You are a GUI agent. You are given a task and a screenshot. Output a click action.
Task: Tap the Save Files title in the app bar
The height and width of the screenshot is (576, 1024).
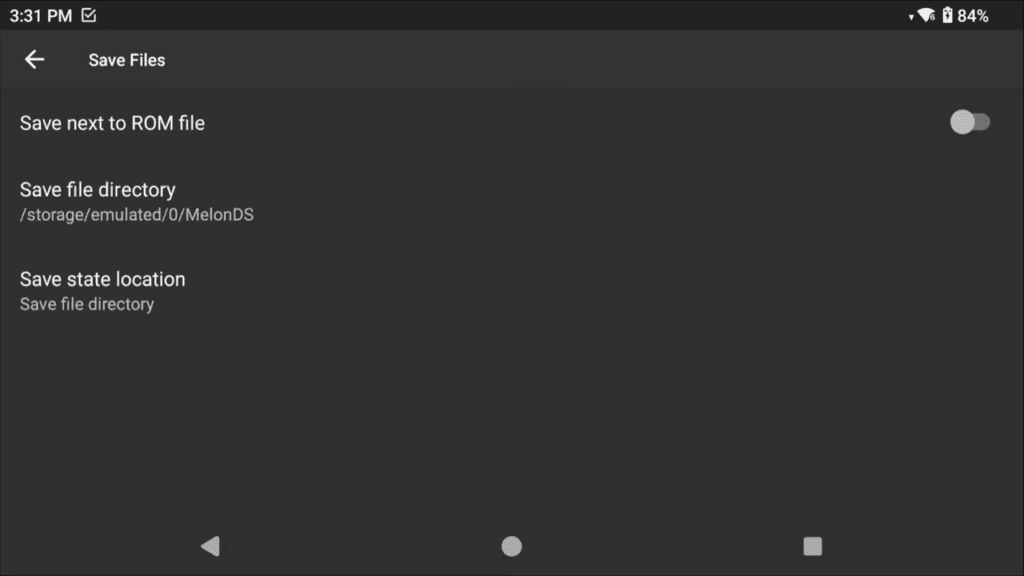pos(126,60)
